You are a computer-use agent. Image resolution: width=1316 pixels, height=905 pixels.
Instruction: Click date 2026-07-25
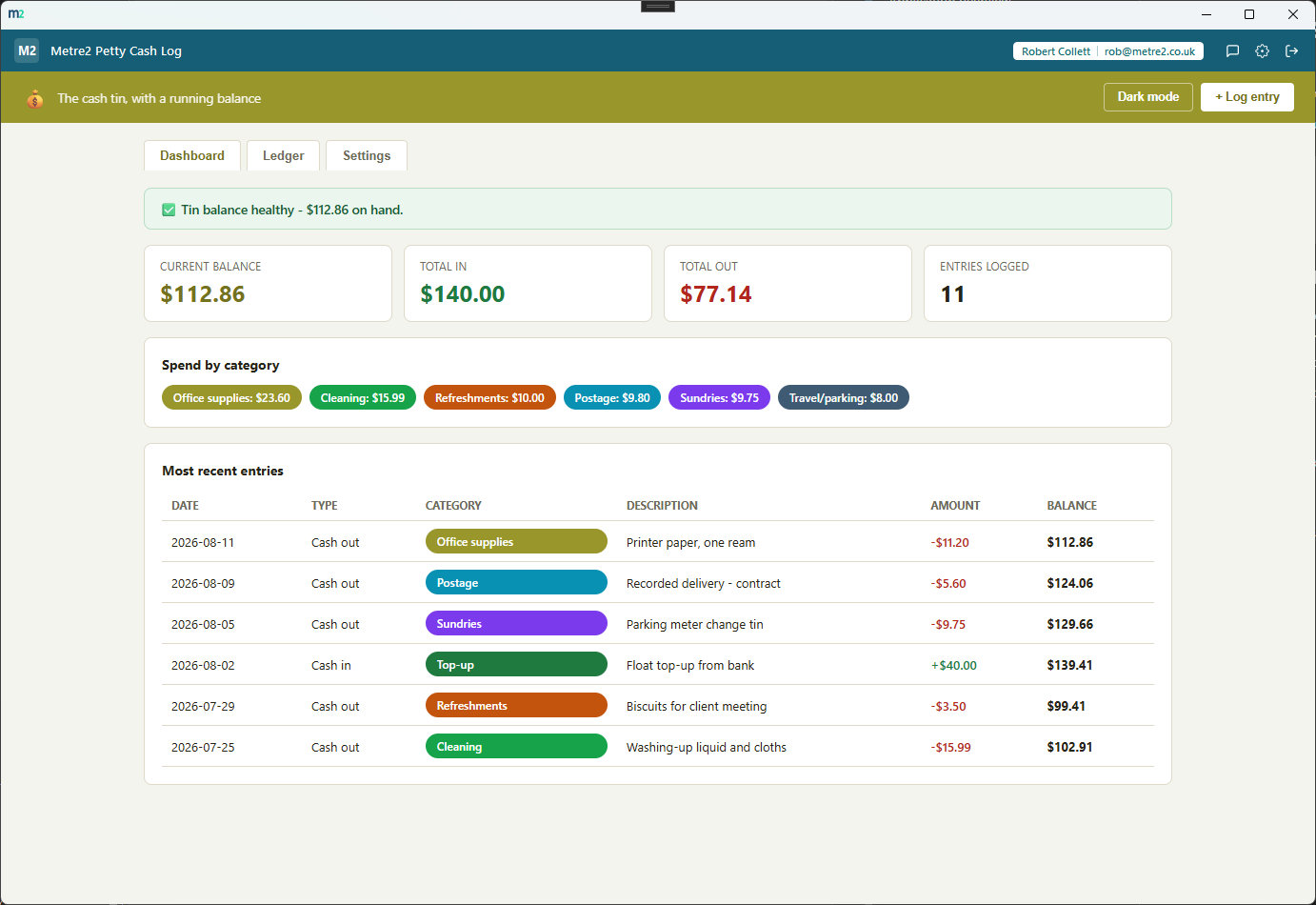[203, 747]
